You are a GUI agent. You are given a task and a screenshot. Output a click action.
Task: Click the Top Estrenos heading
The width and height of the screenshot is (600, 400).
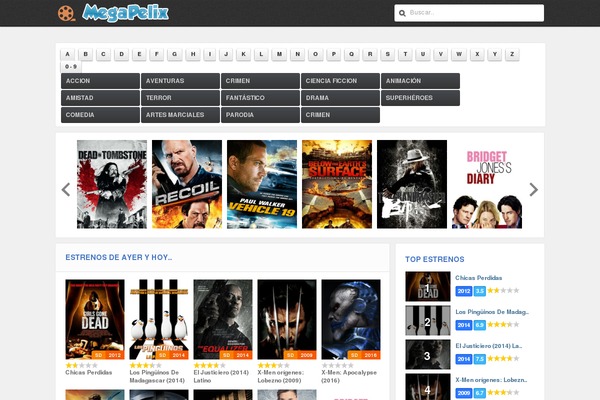[435, 259]
